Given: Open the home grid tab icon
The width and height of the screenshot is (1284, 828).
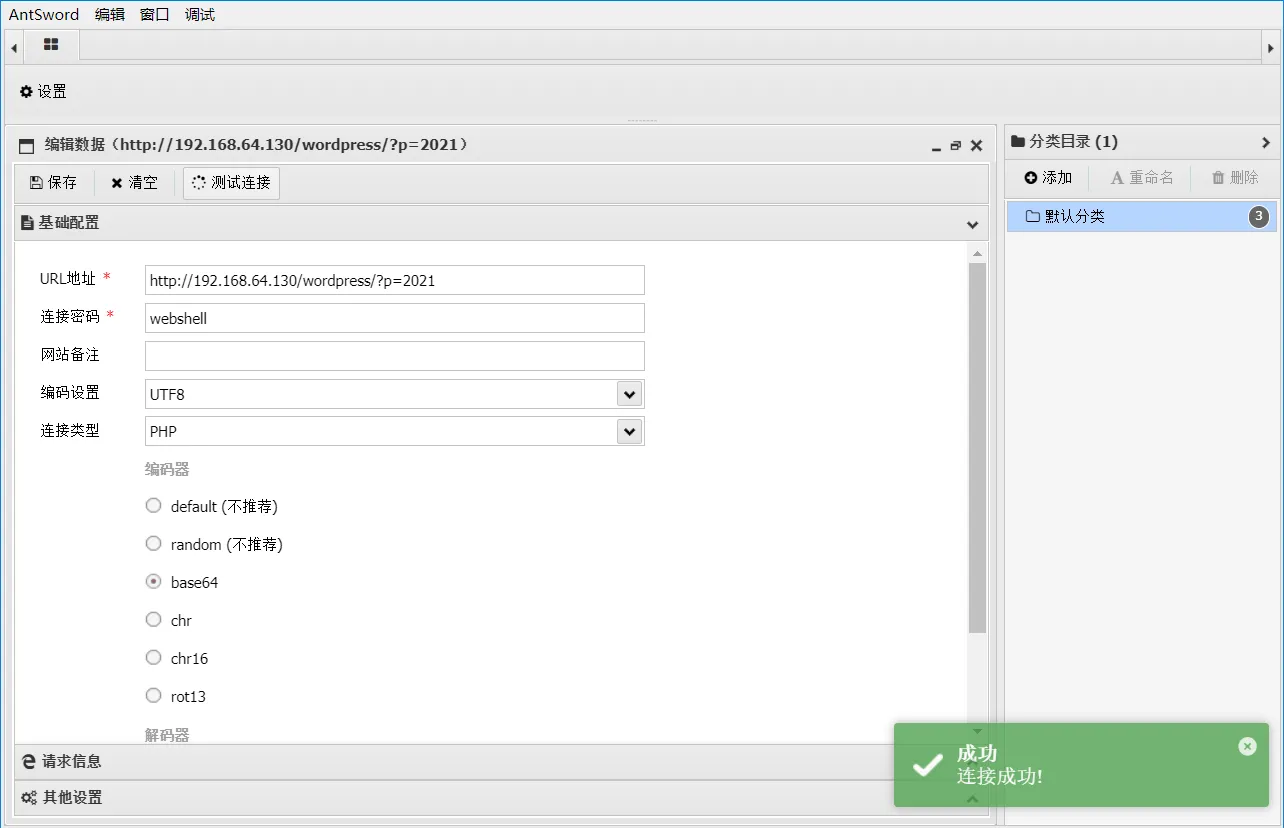Looking at the screenshot, I should point(51,45).
